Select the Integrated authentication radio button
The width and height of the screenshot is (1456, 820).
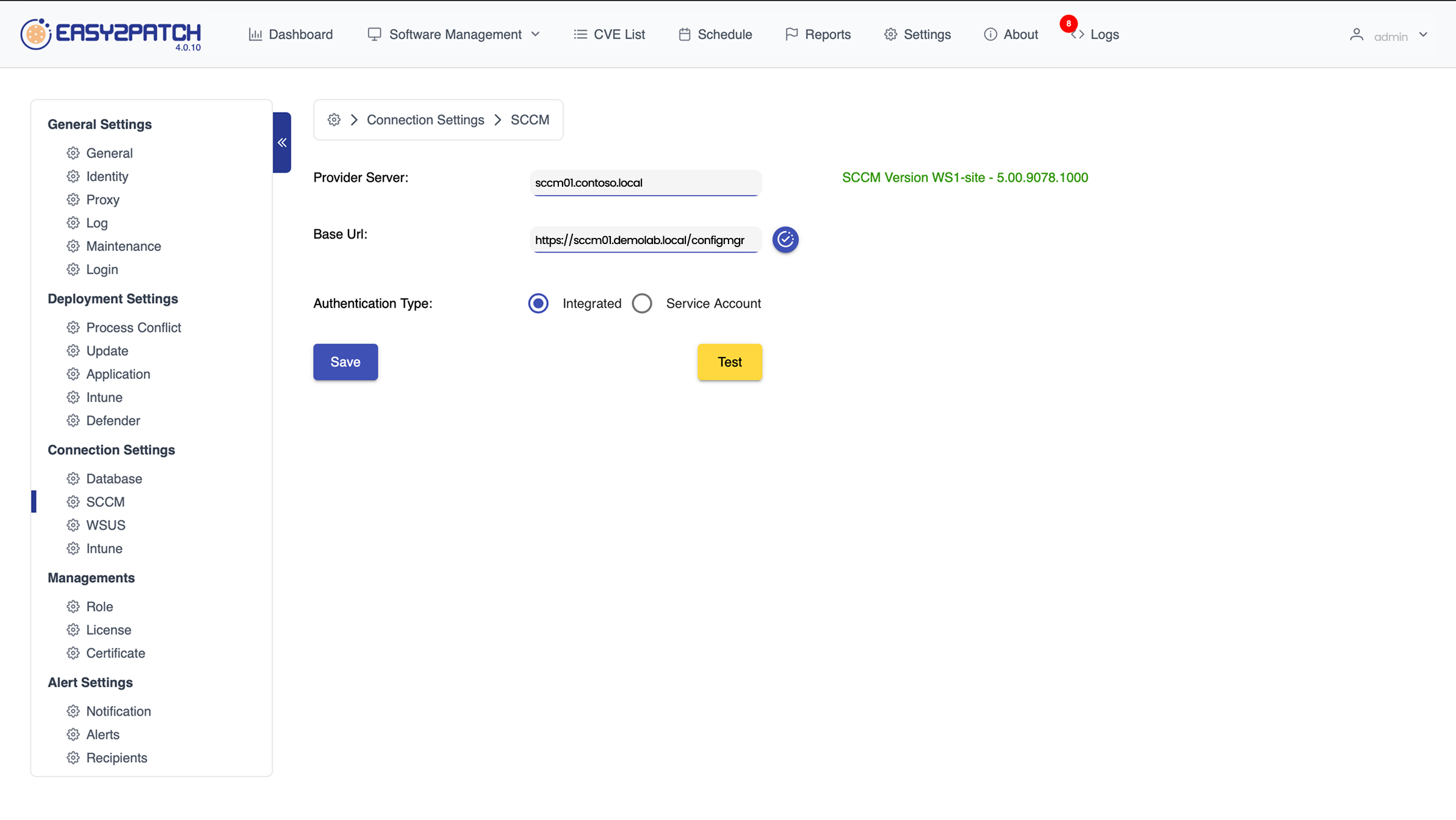538,303
